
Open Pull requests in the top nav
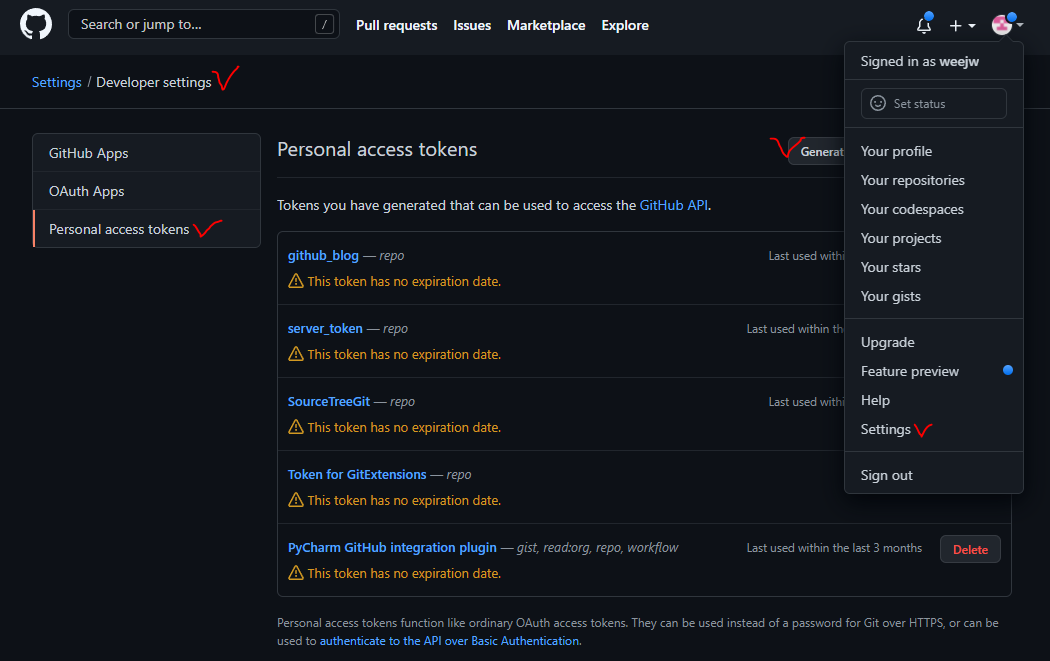396,25
